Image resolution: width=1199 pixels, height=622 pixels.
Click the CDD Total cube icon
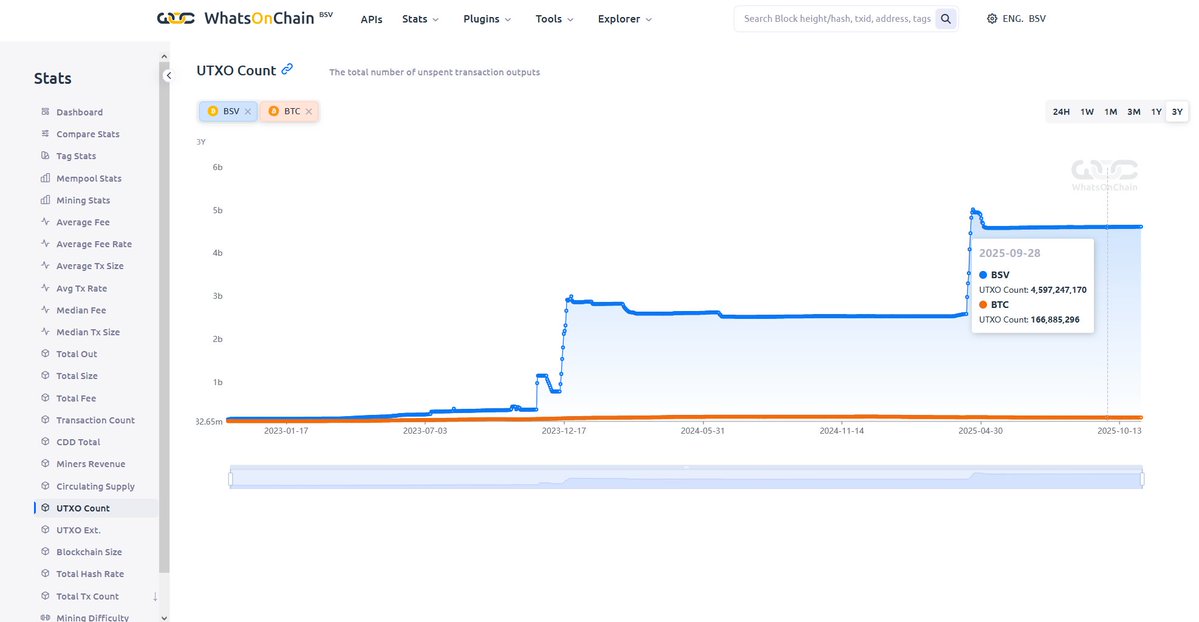click(x=45, y=441)
